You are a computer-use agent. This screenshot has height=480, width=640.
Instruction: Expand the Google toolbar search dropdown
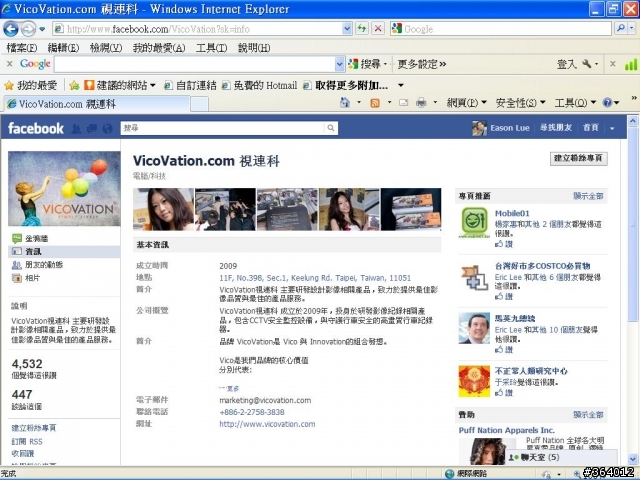coord(340,64)
